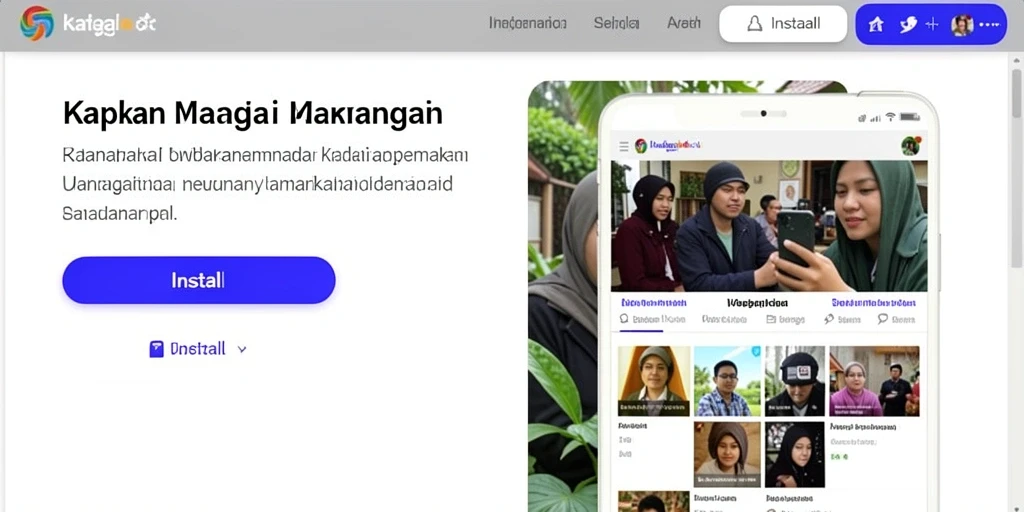Select the phone tab with folder icon
The image size is (1024, 512).
pos(785,319)
